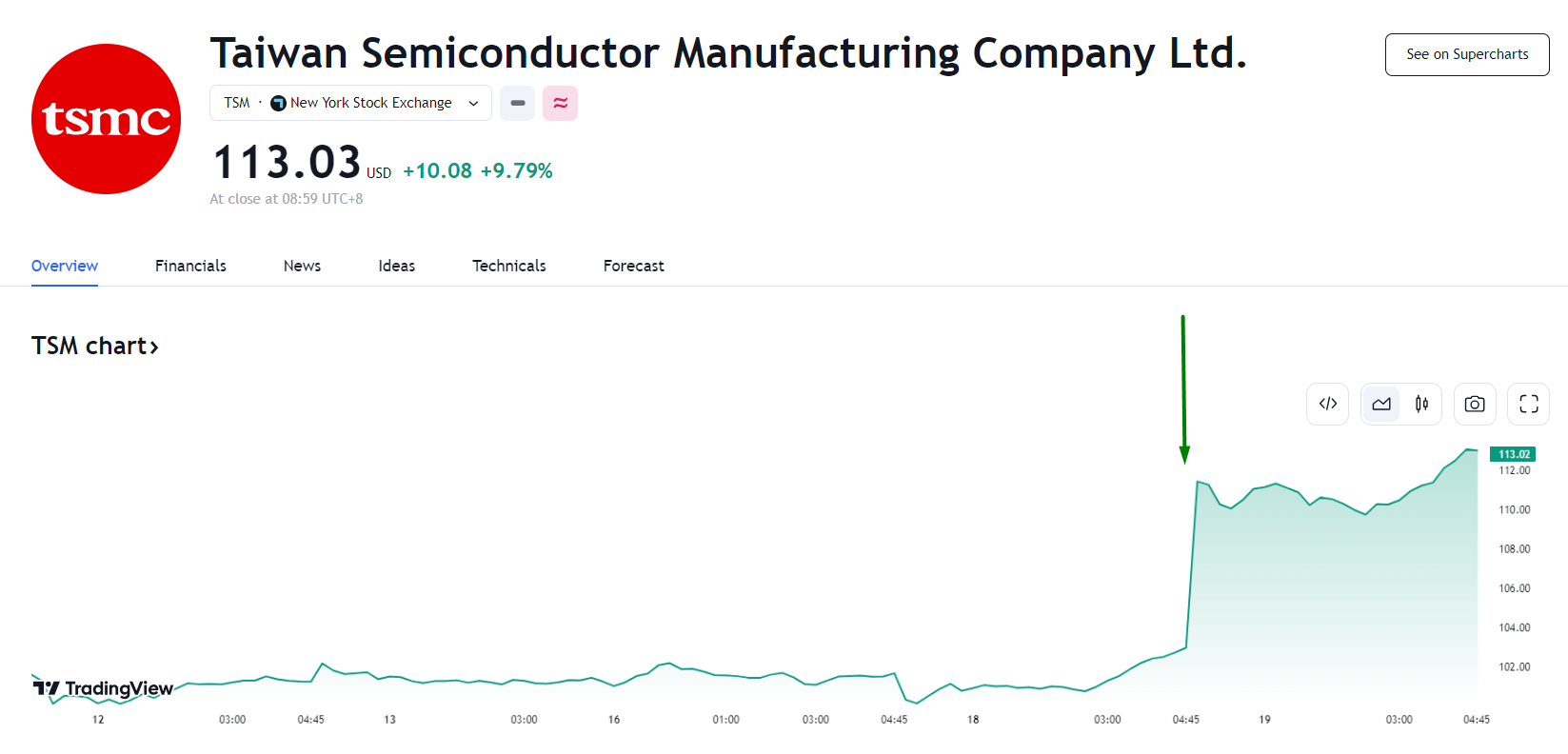The height and width of the screenshot is (754, 1568).
Task: Click the pink approximate-equals status icon
Action: click(x=560, y=103)
